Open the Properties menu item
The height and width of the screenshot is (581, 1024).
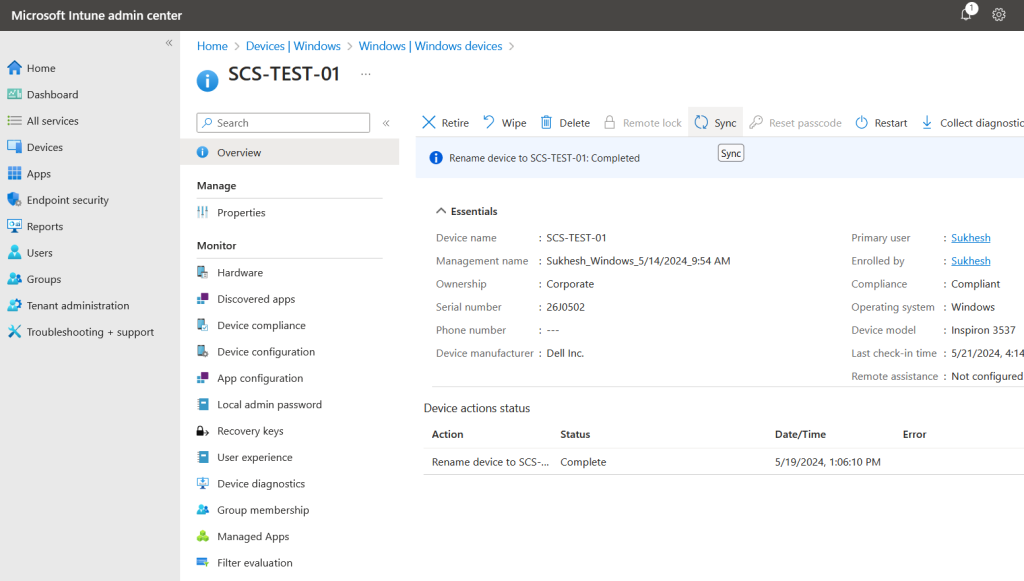[x=241, y=213]
